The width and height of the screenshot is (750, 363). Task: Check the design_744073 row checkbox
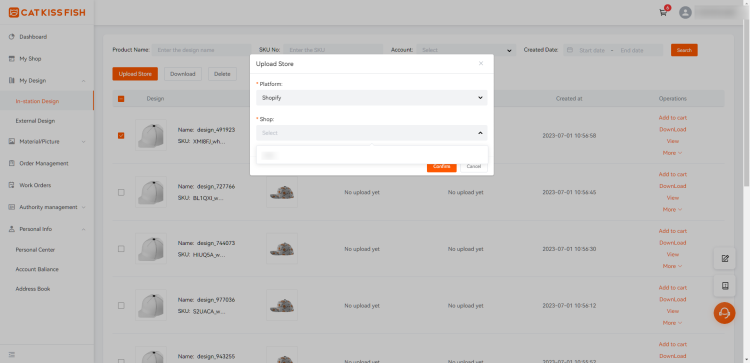(x=121, y=249)
